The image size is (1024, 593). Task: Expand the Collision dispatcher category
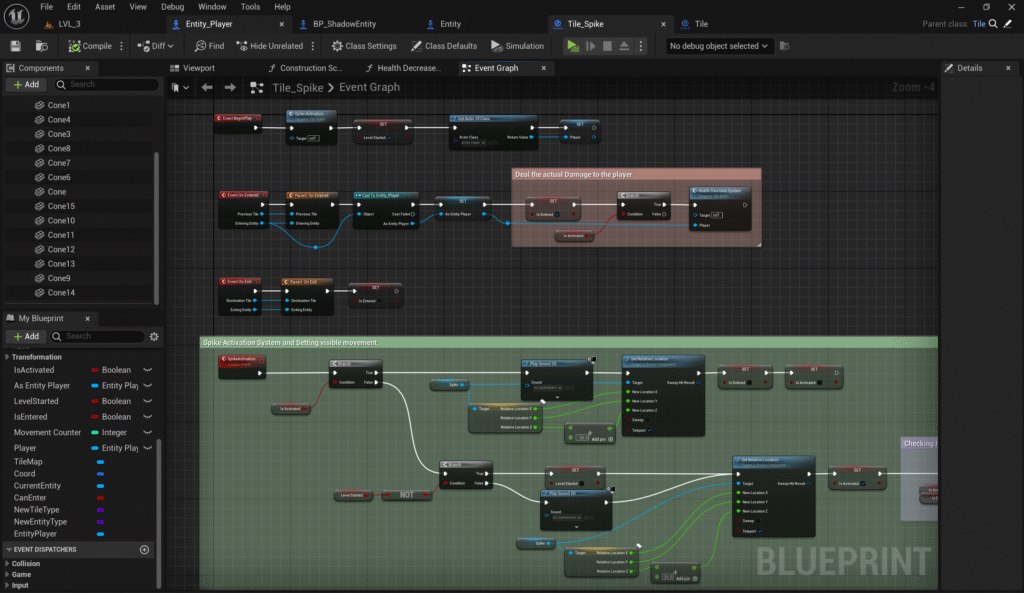pos(8,564)
